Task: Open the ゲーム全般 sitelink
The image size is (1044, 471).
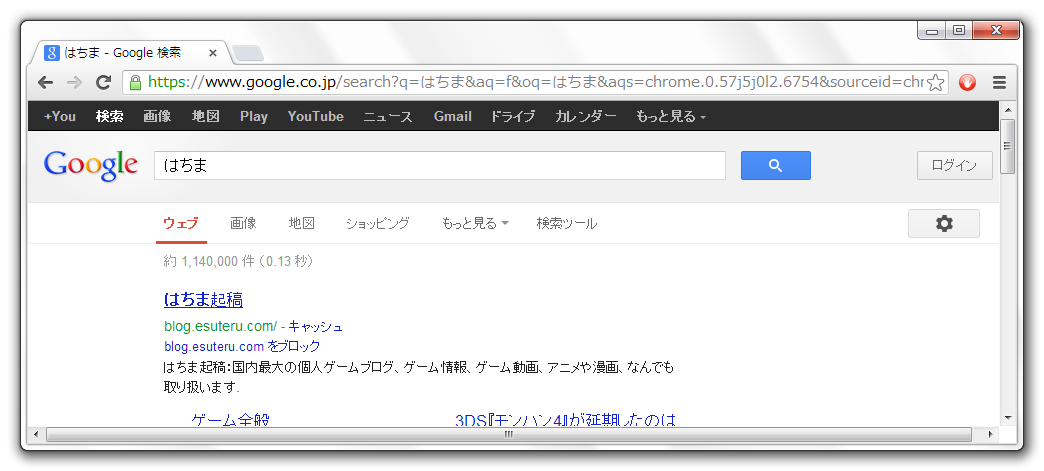Action: 230,419
